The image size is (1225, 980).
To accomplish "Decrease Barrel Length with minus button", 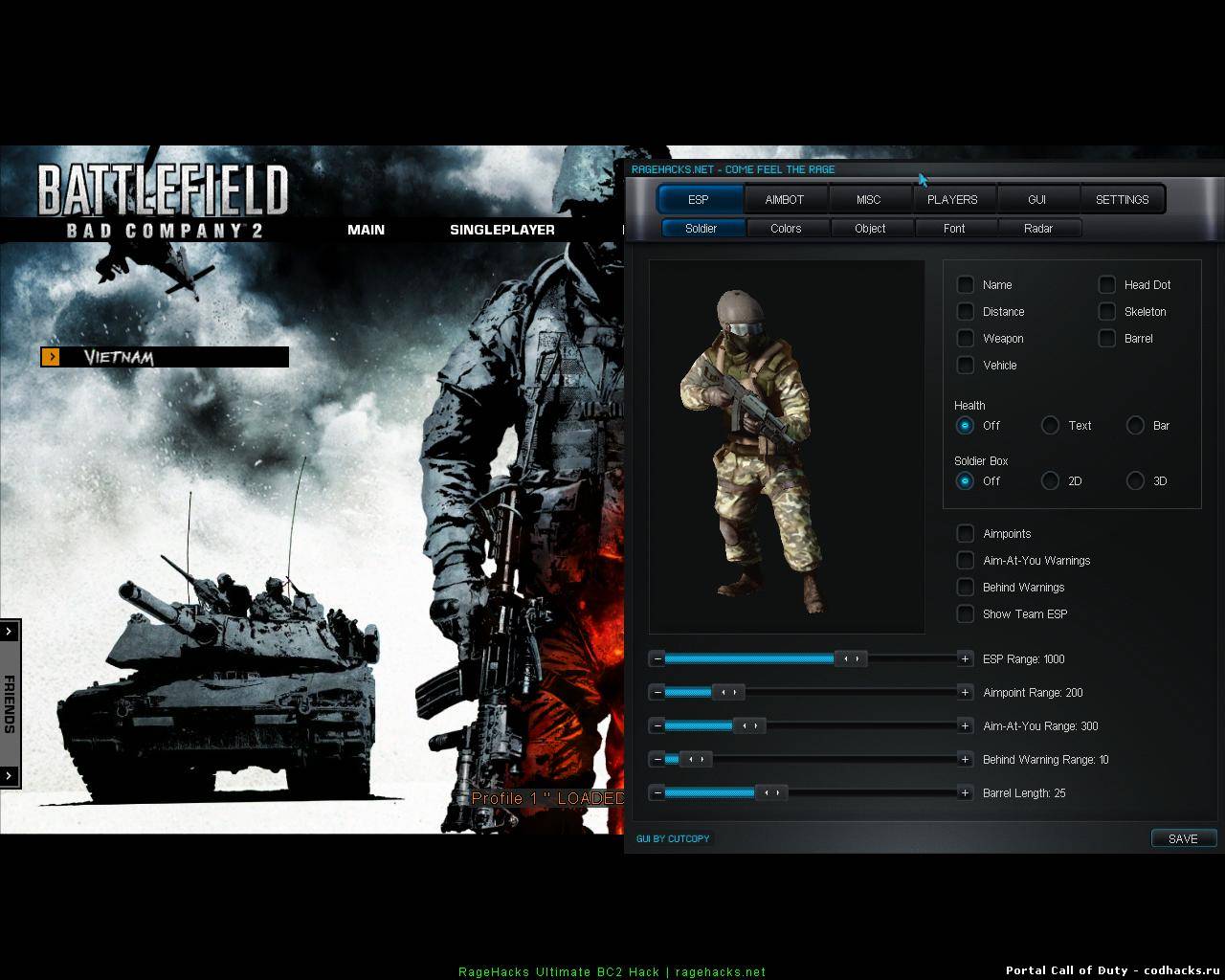I will click(x=657, y=792).
